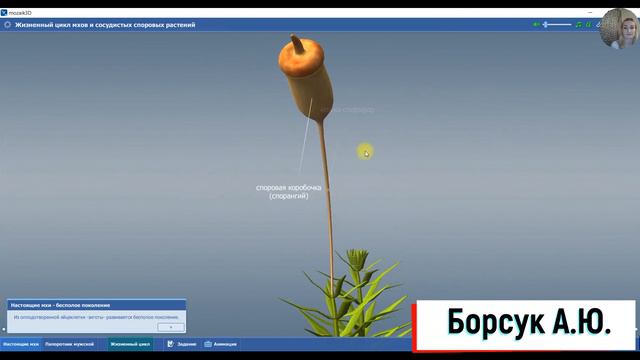Click the Задание checkmark icon

[x=171, y=344]
